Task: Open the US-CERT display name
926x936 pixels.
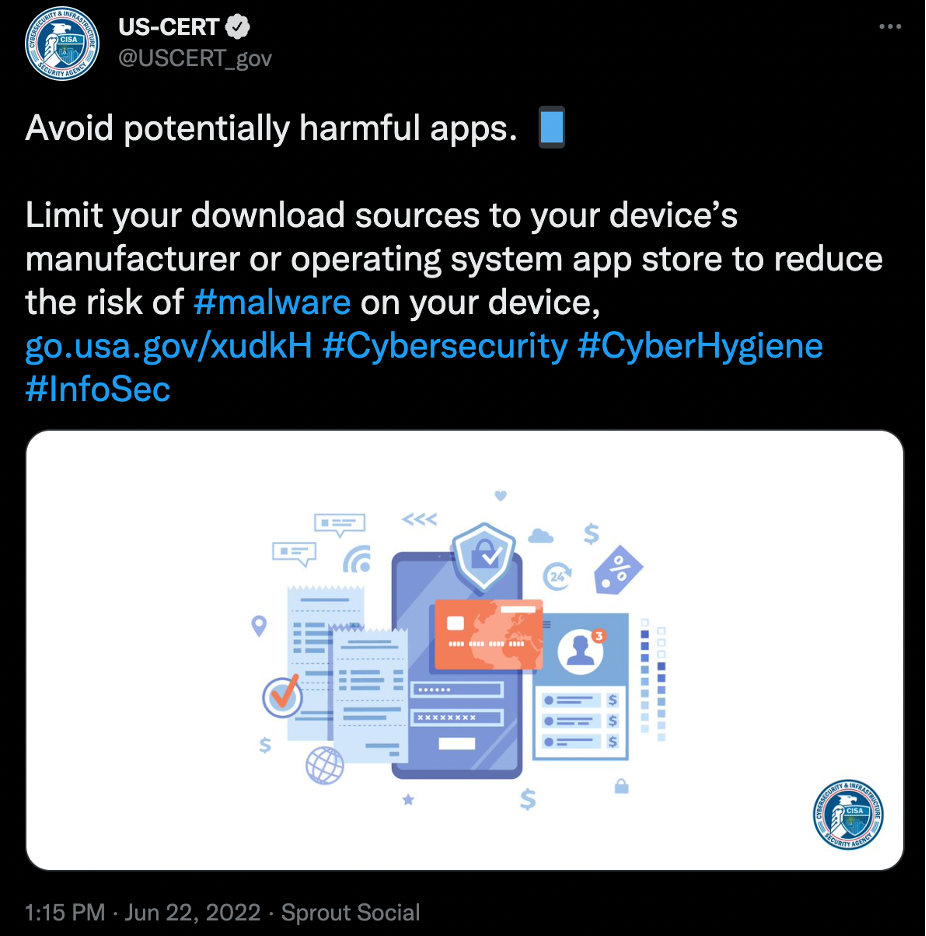Action: 169,27
